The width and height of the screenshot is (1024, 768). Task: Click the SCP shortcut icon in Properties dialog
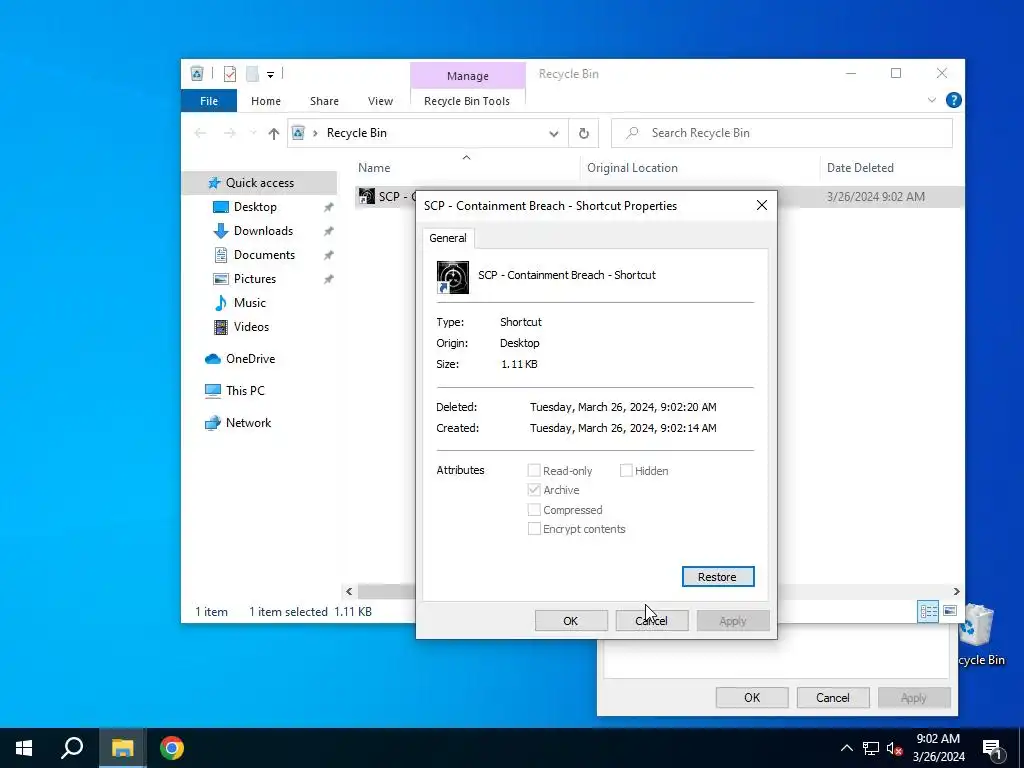453,278
